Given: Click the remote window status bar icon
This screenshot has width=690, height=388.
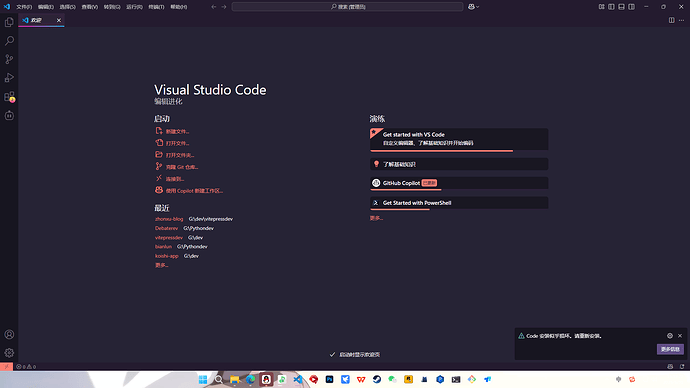Looking at the screenshot, I should pos(6,366).
